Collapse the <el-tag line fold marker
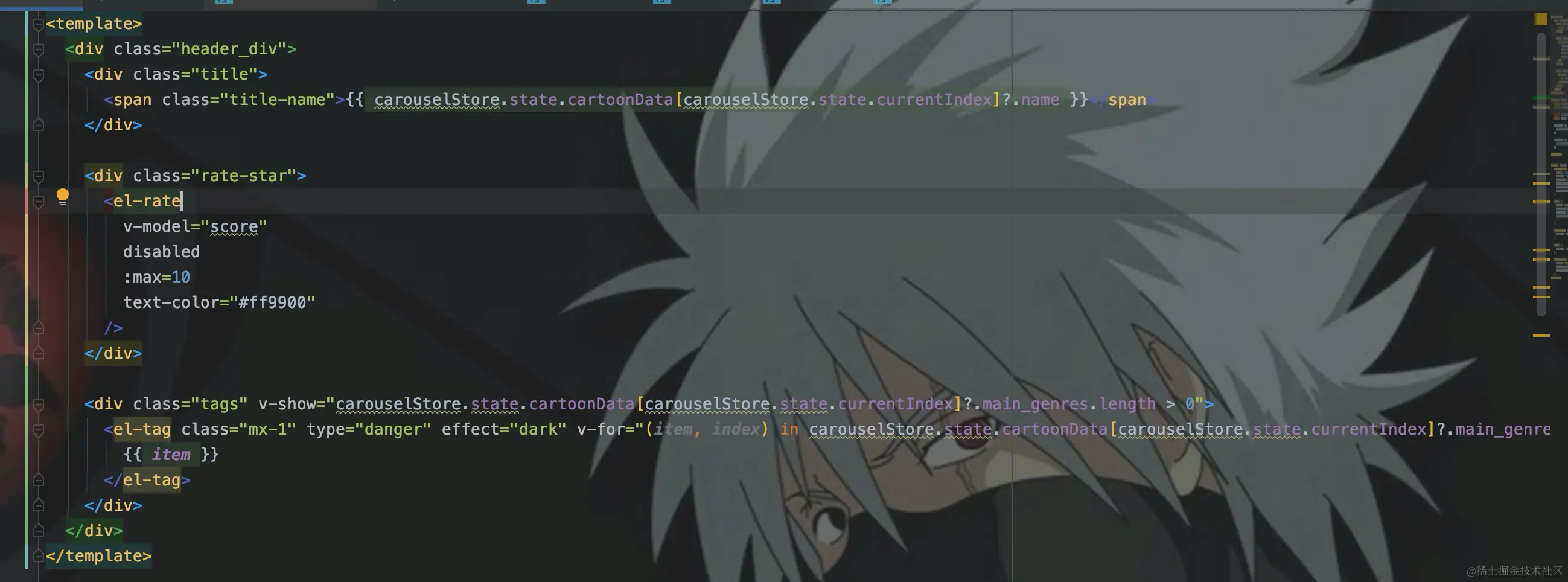 (39, 430)
